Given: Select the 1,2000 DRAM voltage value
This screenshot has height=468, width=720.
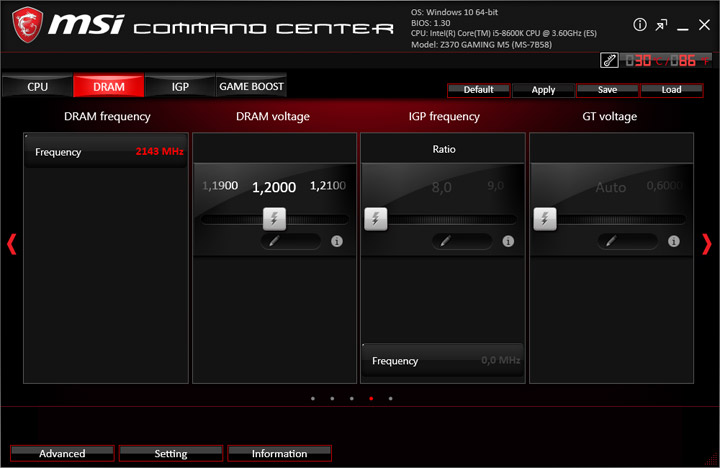Looking at the screenshot, I should pos(274,187).
